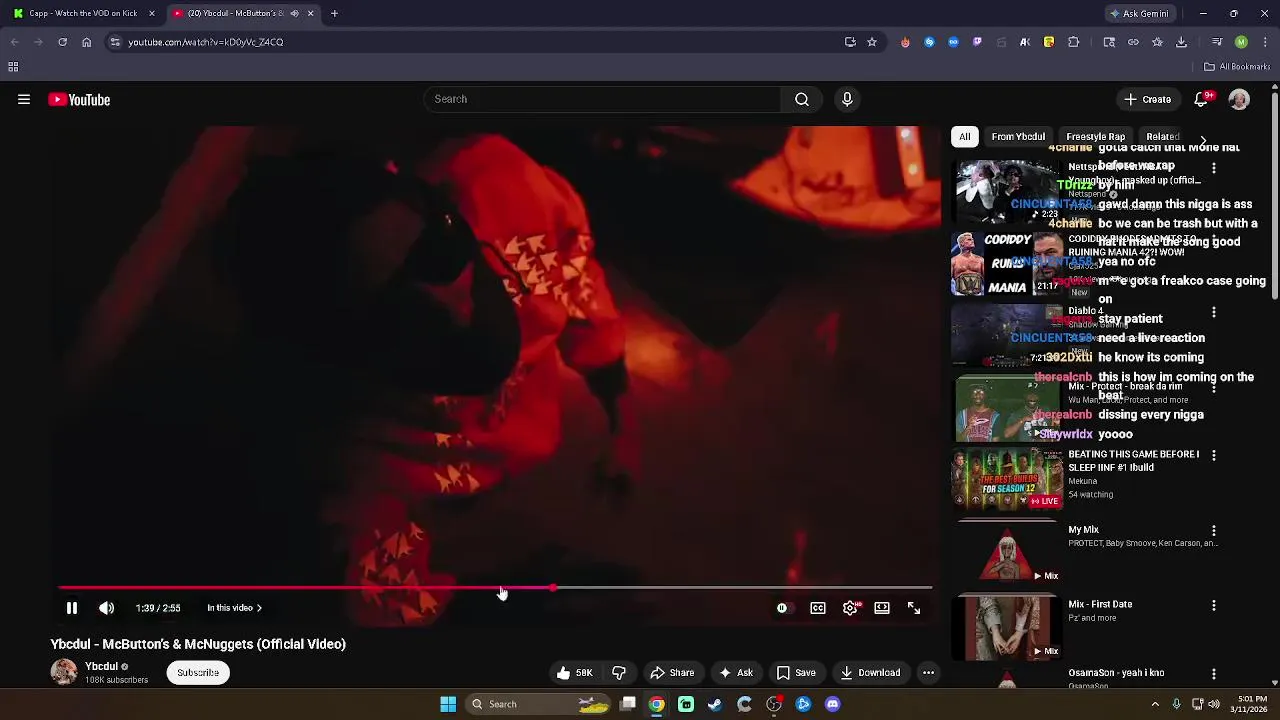Open the Chrome downloads icon
Viewport: 1280px width, 720px height.
point(1181,42)
